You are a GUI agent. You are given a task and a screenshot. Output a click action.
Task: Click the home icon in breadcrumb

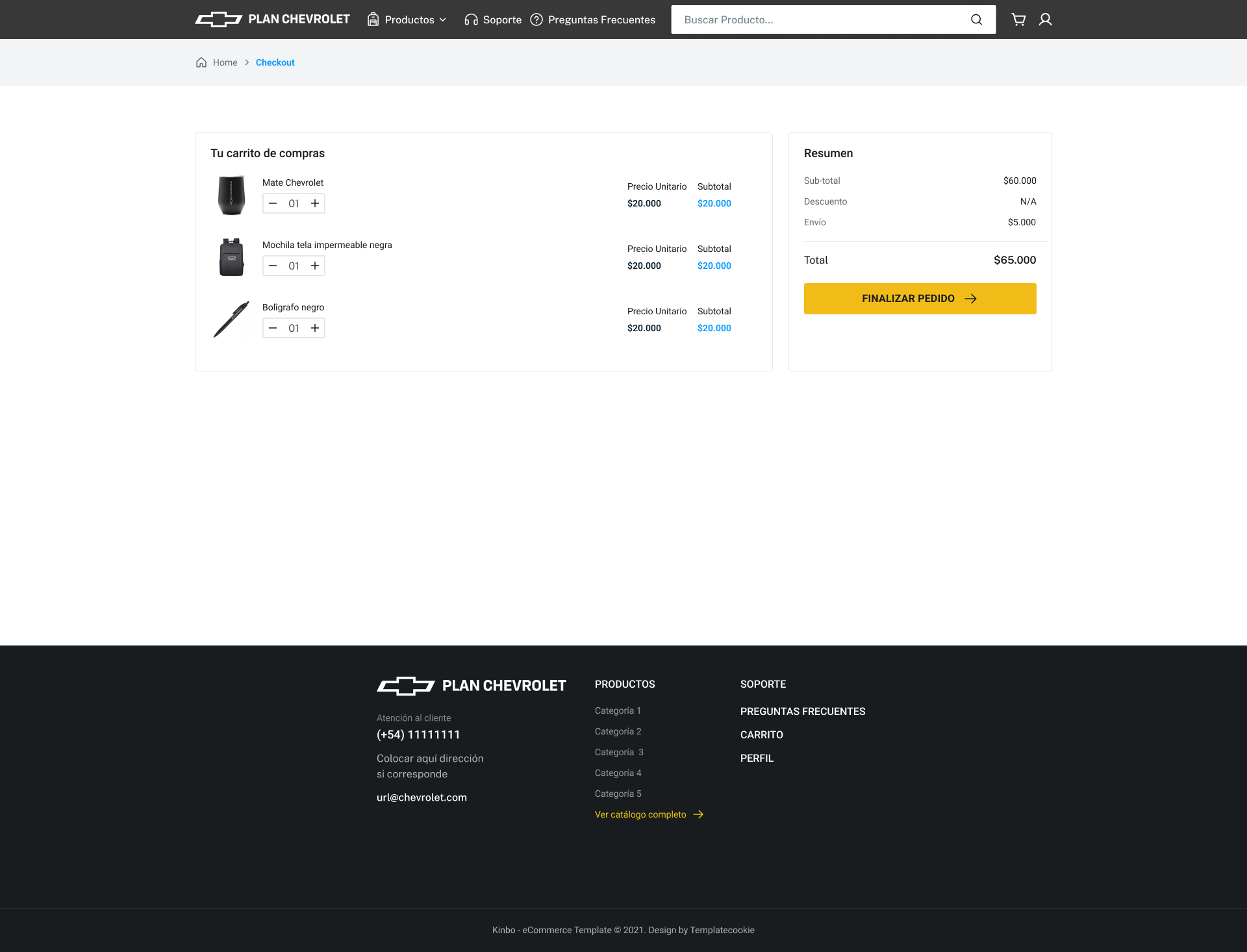(x=201, y=62)
